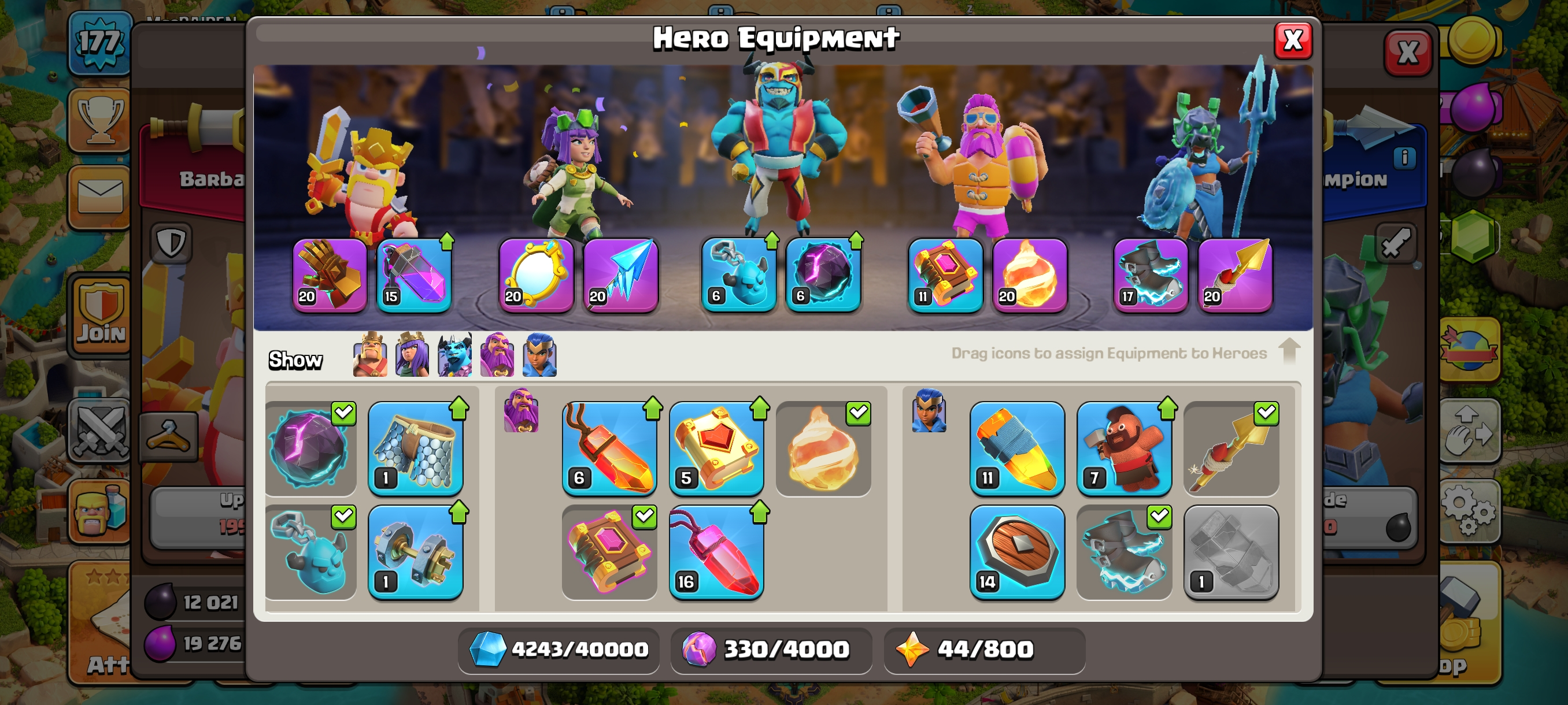
Task: Toggle the Grand Warden filter in Show row
Action: pos(497,355)
